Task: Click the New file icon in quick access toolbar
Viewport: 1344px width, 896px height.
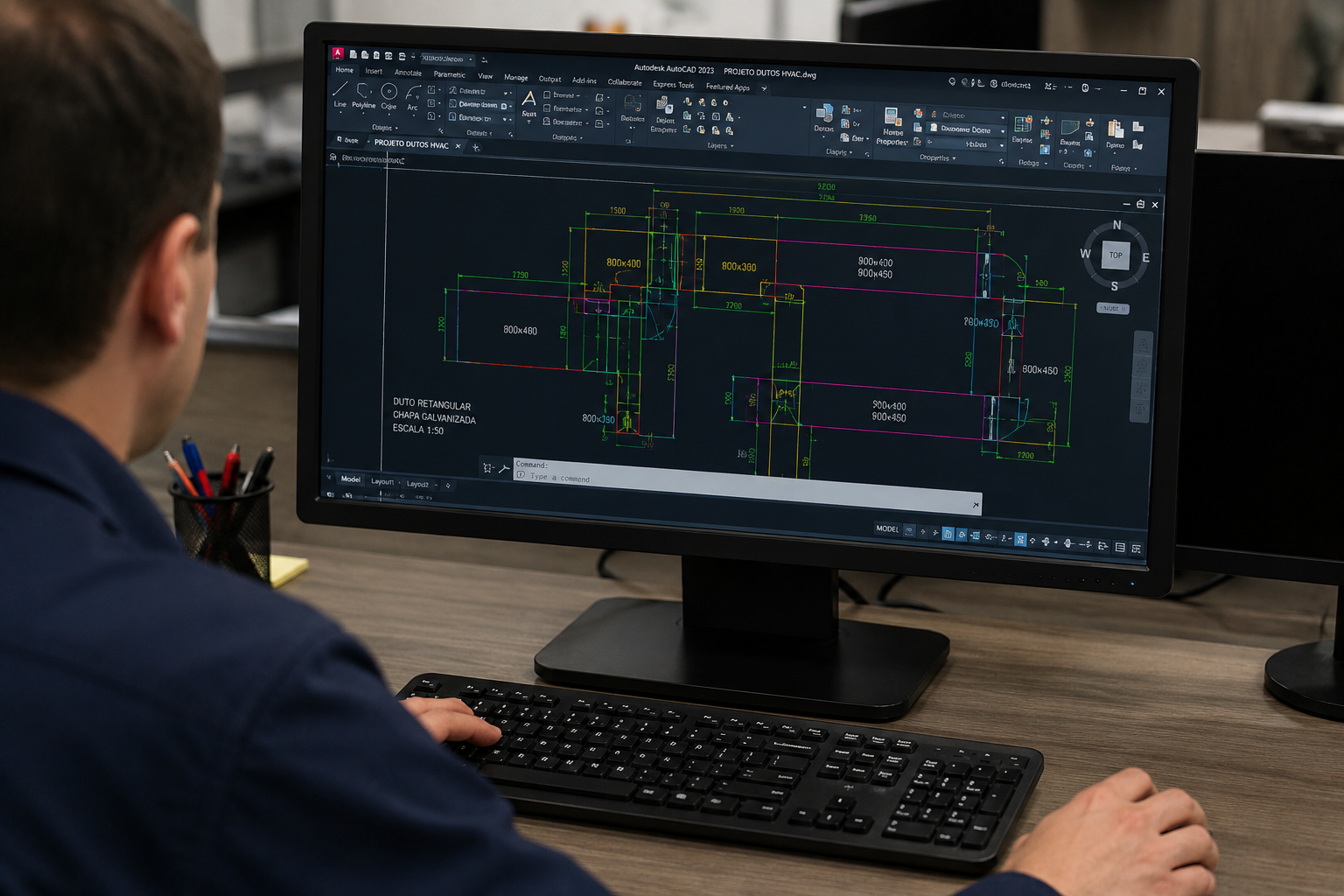Action: click(x=353, y=54)
